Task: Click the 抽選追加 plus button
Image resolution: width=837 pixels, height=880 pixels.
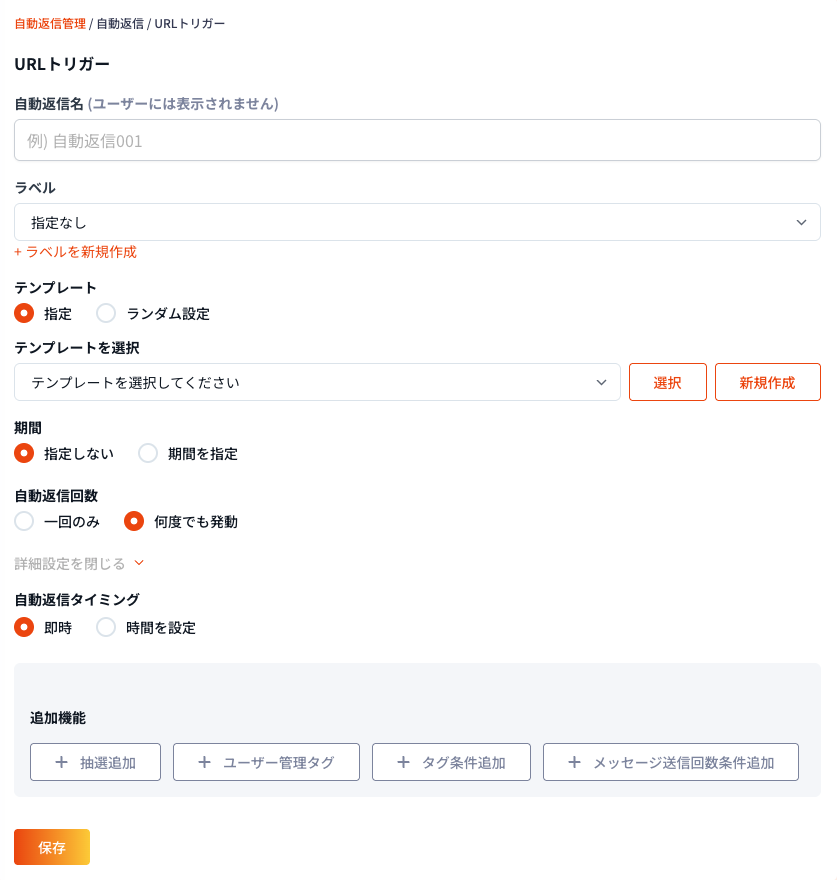Action: (x=95, y=762)
